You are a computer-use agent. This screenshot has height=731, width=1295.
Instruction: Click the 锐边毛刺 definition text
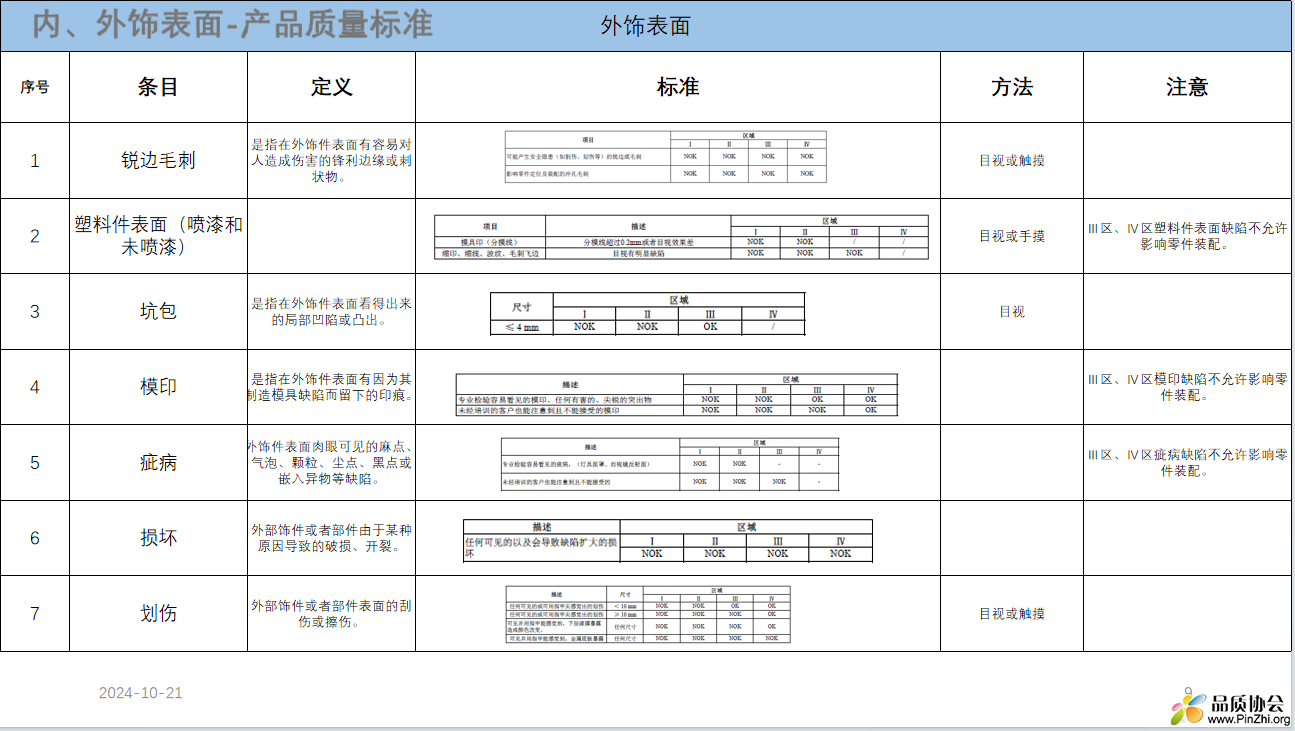332,160
